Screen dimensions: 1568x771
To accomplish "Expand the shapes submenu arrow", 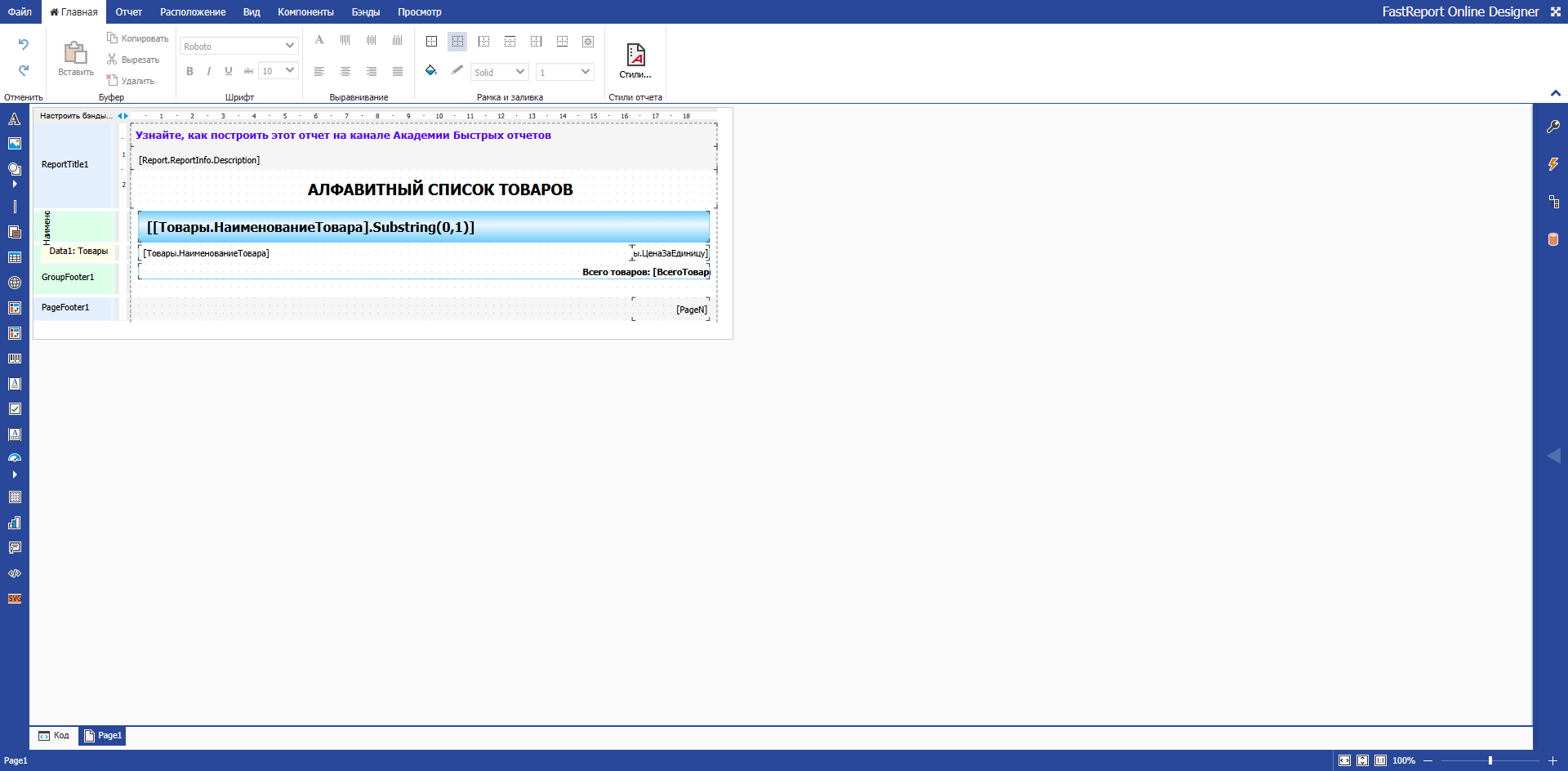I will pyautogui.click(x=15, y=184).
